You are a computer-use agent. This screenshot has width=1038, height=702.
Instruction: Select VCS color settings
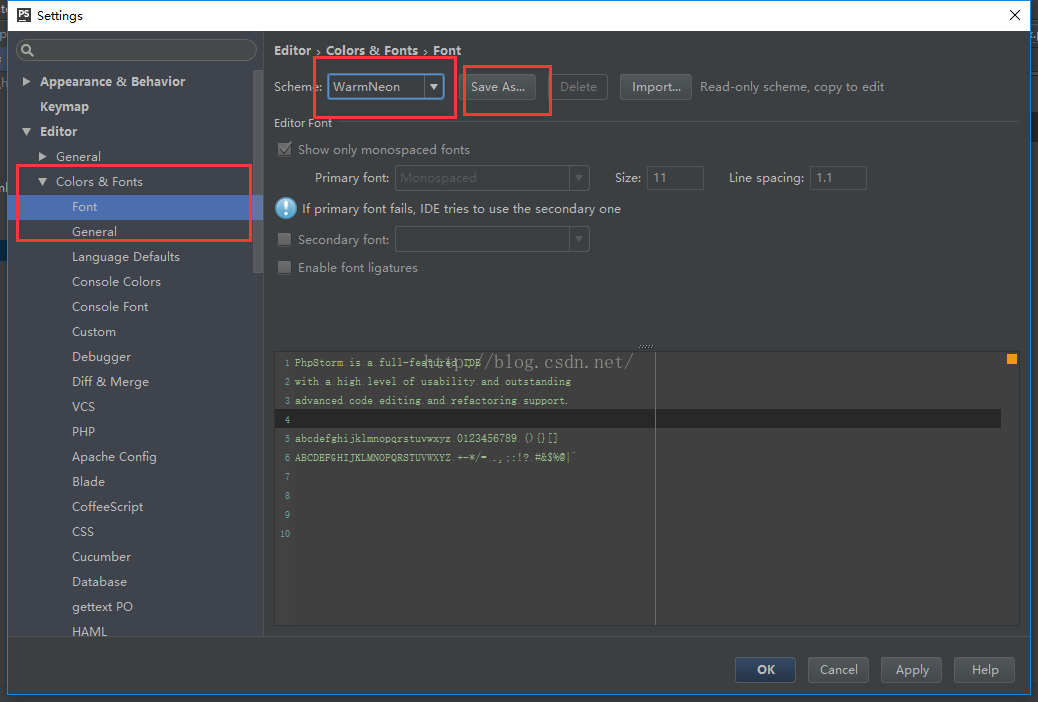tap(83, 407)
